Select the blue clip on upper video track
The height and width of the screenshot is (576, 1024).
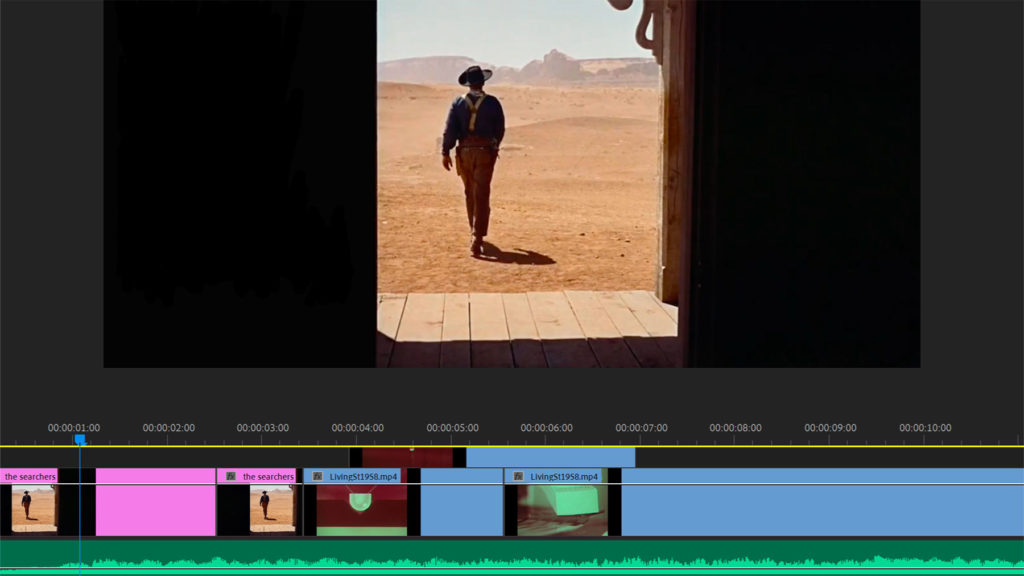[550, 457]
